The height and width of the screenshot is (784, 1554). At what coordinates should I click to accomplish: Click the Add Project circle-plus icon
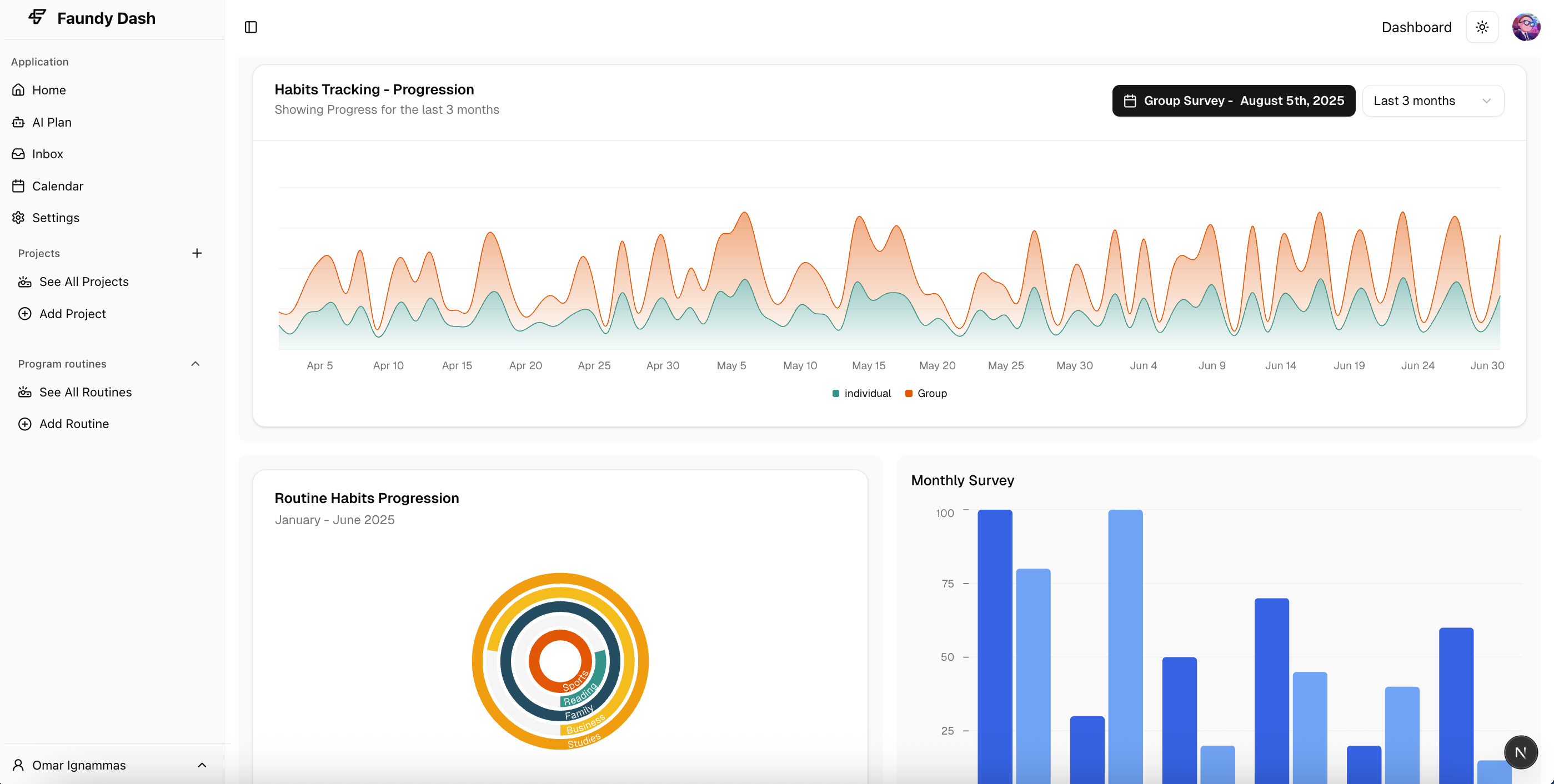[25, 314]
